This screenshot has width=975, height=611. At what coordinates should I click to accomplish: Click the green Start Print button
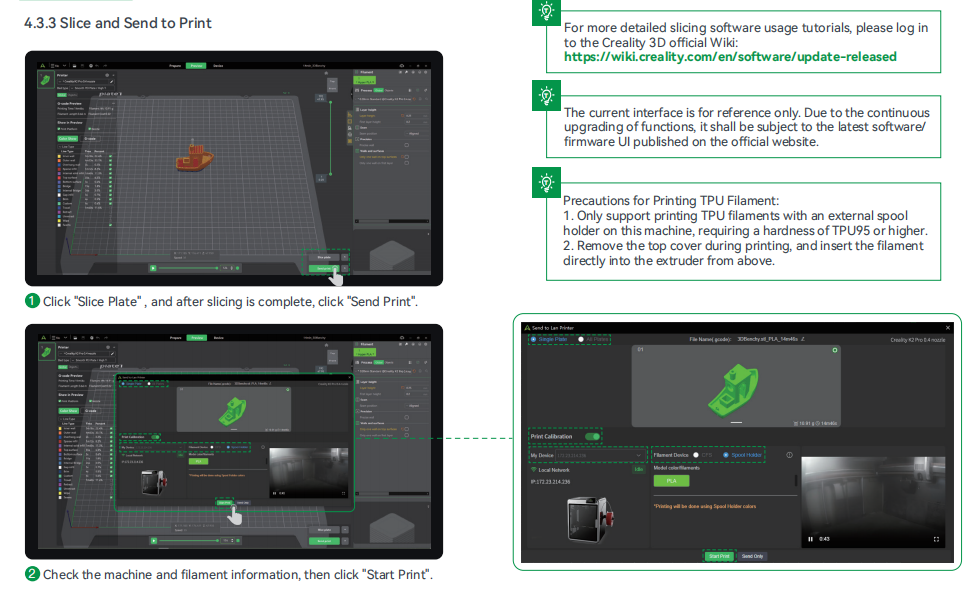(x=718, y=556)
